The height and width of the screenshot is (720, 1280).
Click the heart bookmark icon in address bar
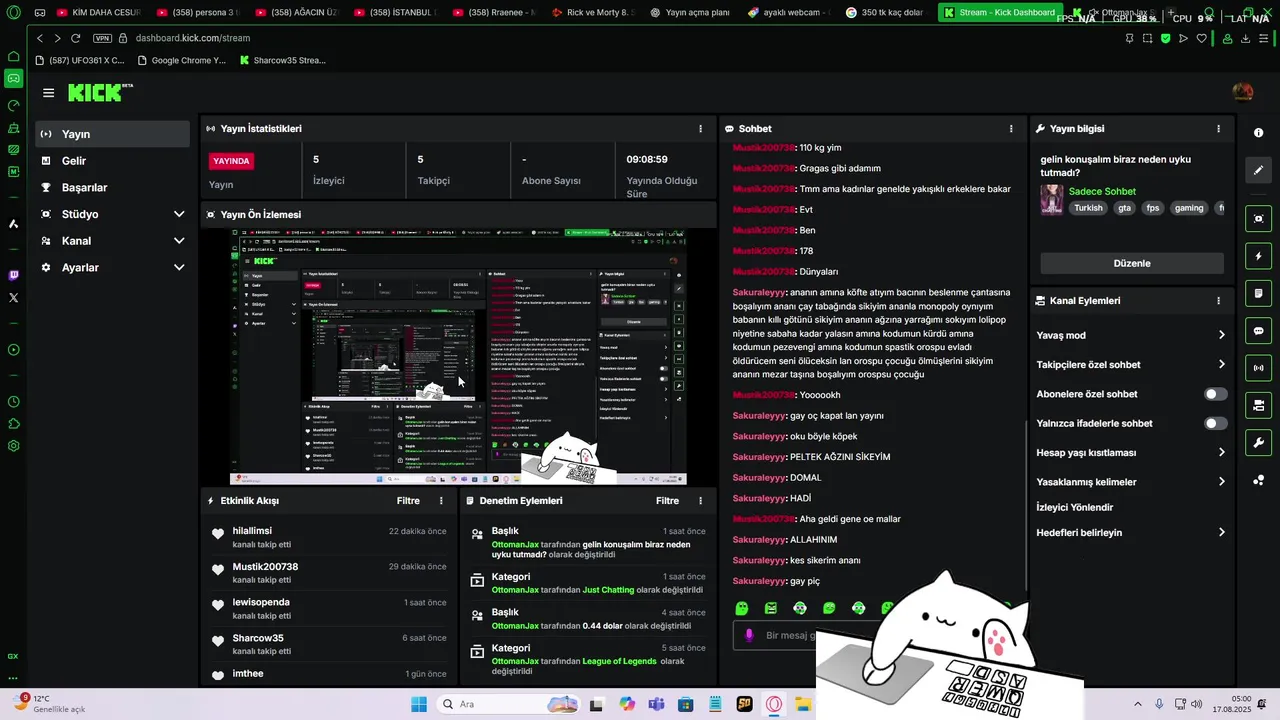click(1201, 38)
